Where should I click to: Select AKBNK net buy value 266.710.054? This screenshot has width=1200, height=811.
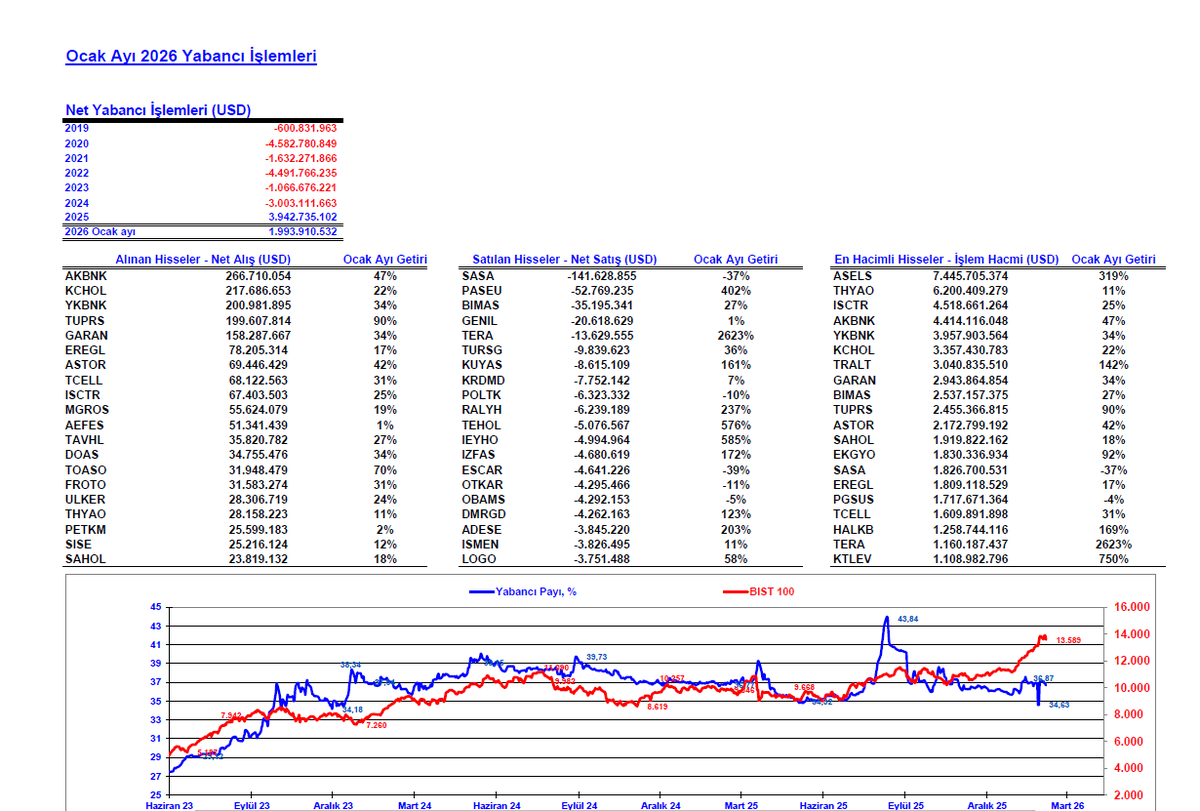259,275
